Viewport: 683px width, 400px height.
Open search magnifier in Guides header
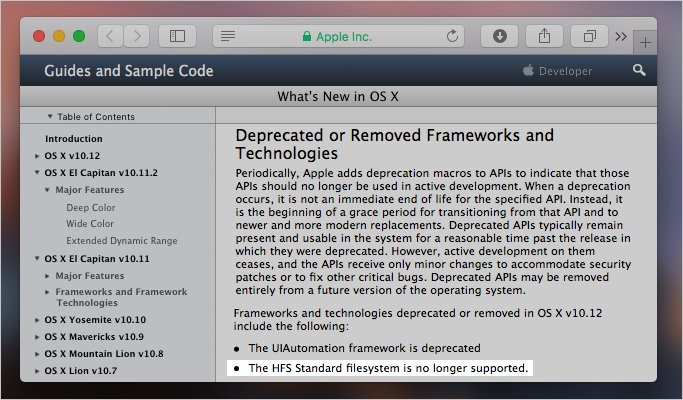(x=639, y=70)
